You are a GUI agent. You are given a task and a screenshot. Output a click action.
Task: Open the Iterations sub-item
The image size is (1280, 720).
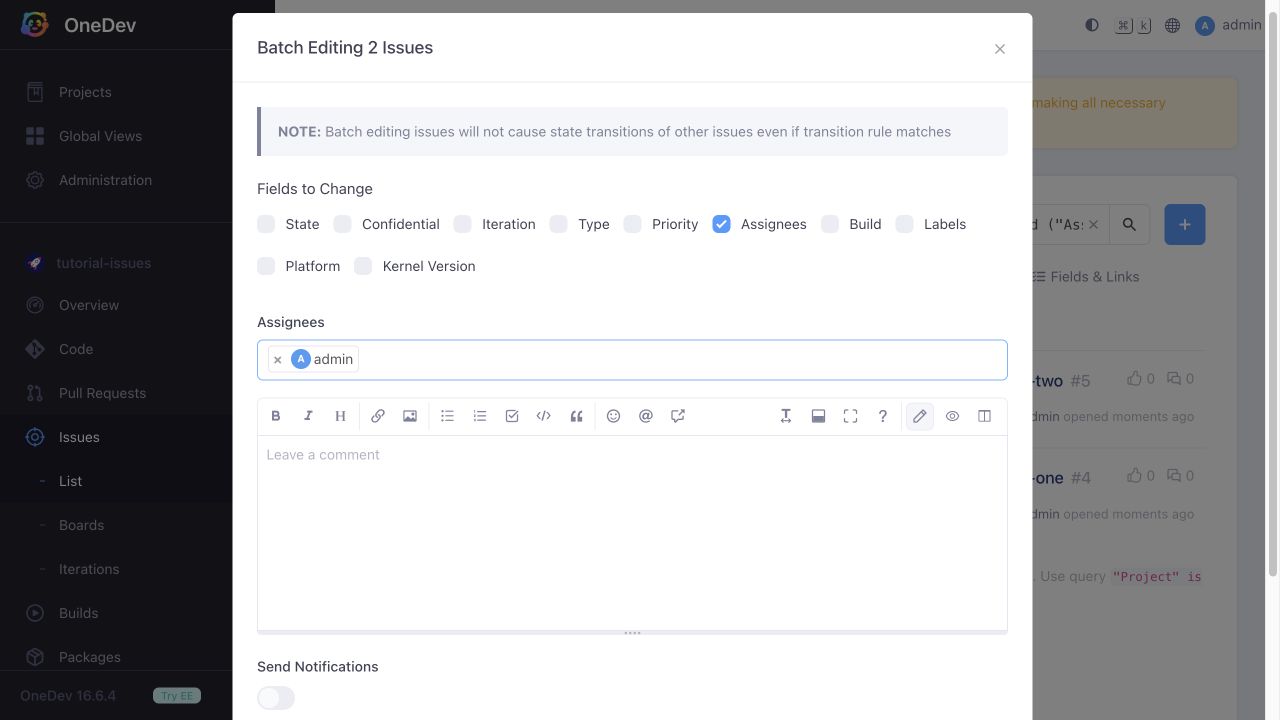click(x=89, y=569)
